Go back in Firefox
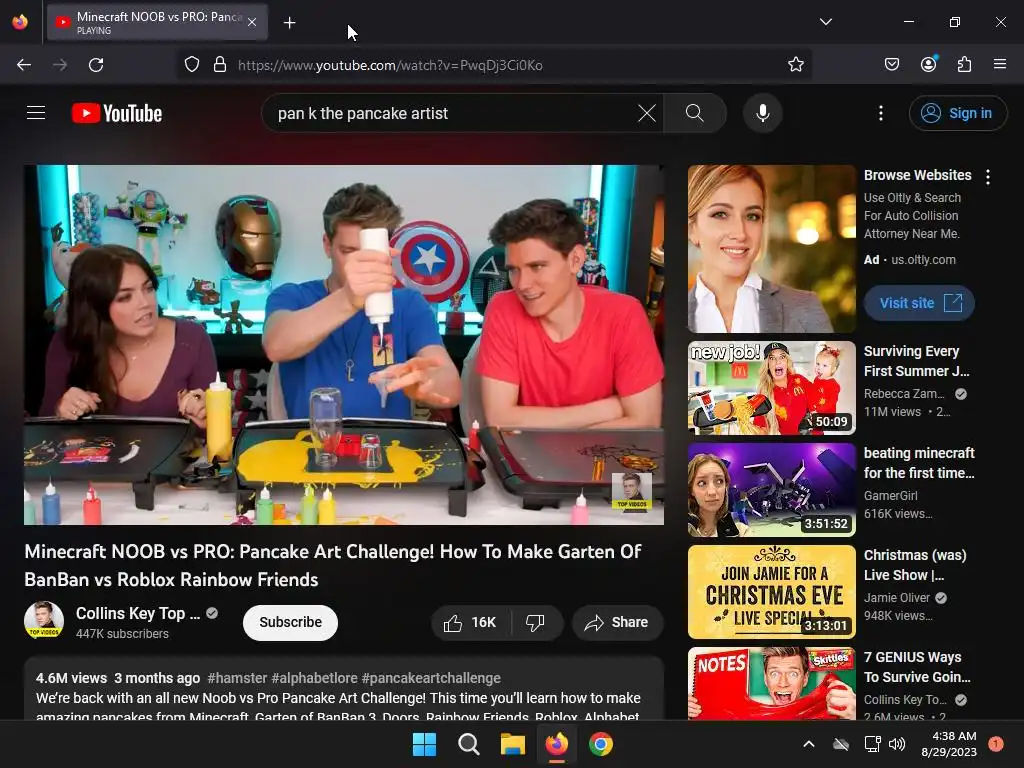Screen dimensions: 1024x768 [x=24, y=65]
